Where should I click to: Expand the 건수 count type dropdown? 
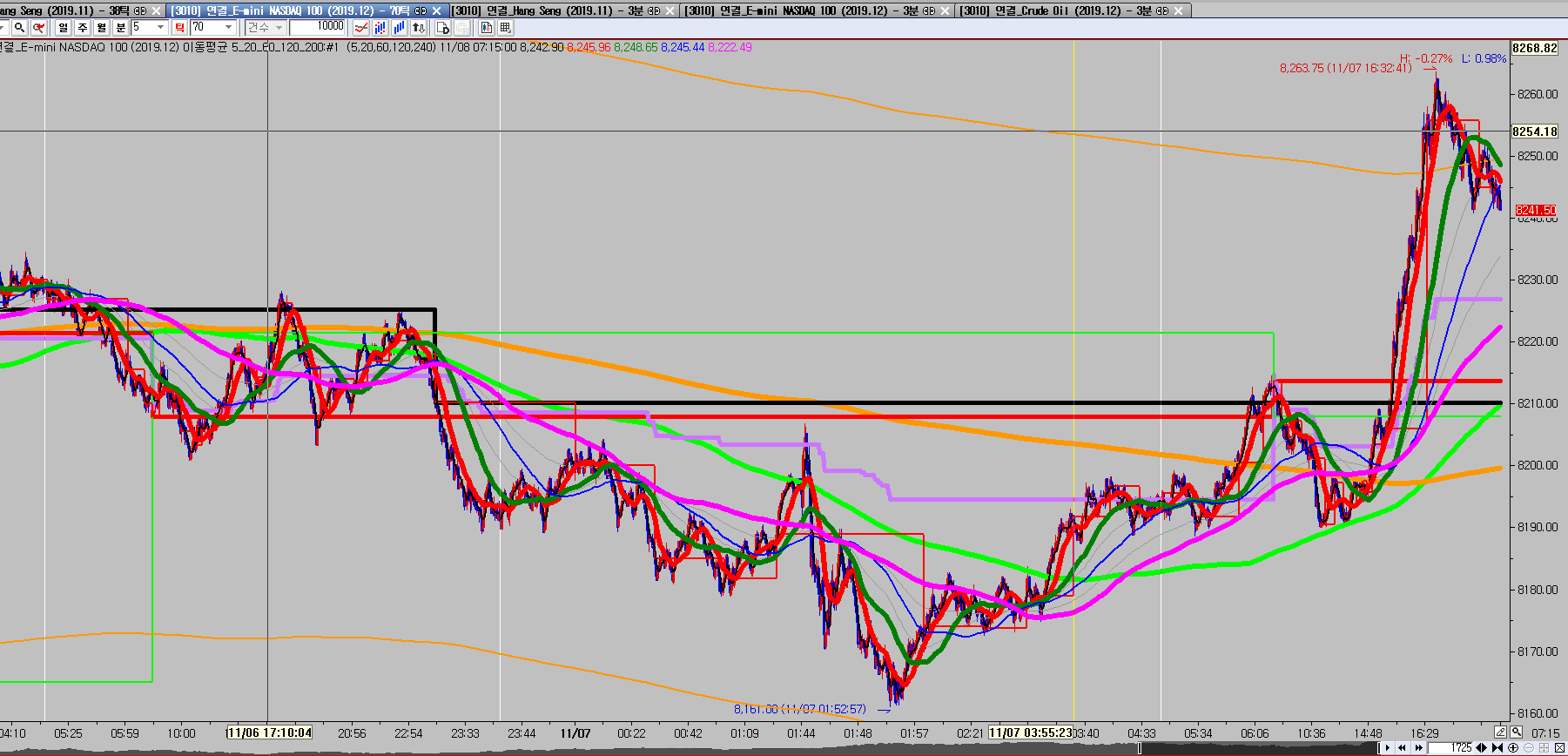click(x=279, y=28)
